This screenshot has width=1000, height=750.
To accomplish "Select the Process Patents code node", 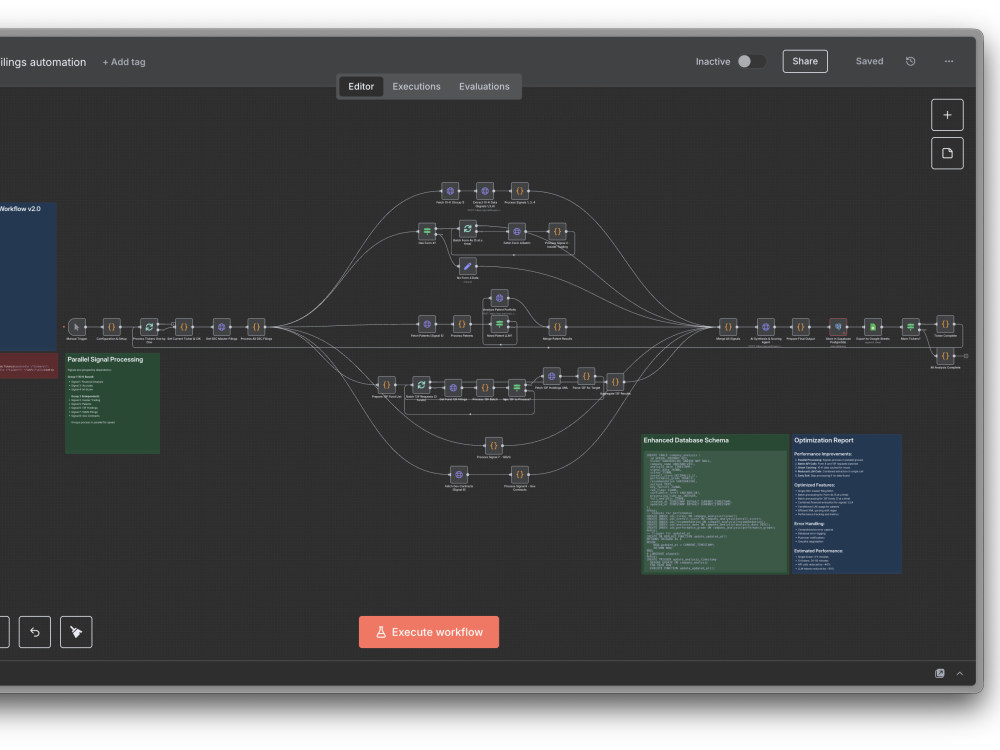I will coord(462,324).
